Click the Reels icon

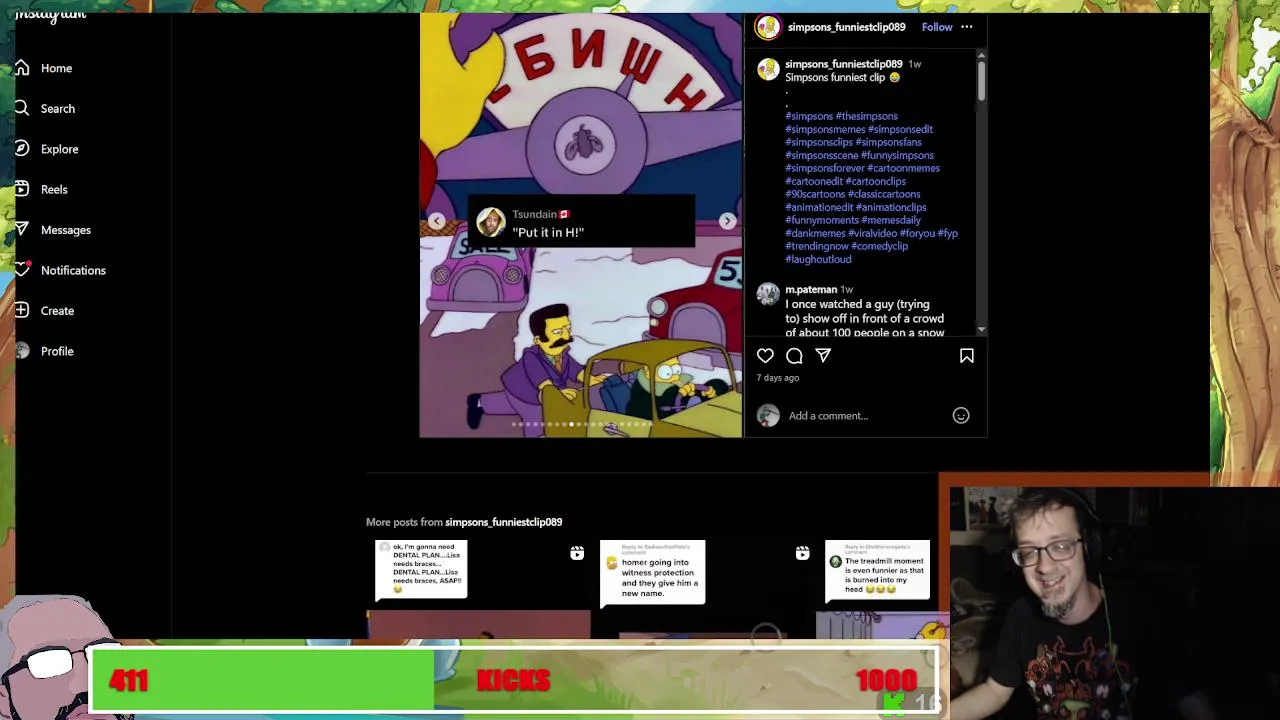[21, 189]
